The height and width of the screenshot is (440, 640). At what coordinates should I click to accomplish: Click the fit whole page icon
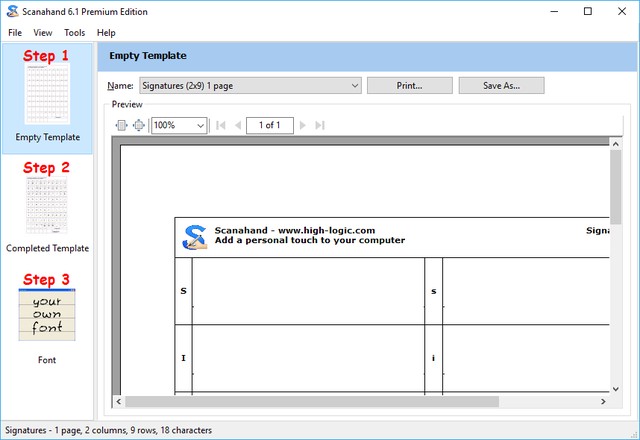[x=139, y=125]
